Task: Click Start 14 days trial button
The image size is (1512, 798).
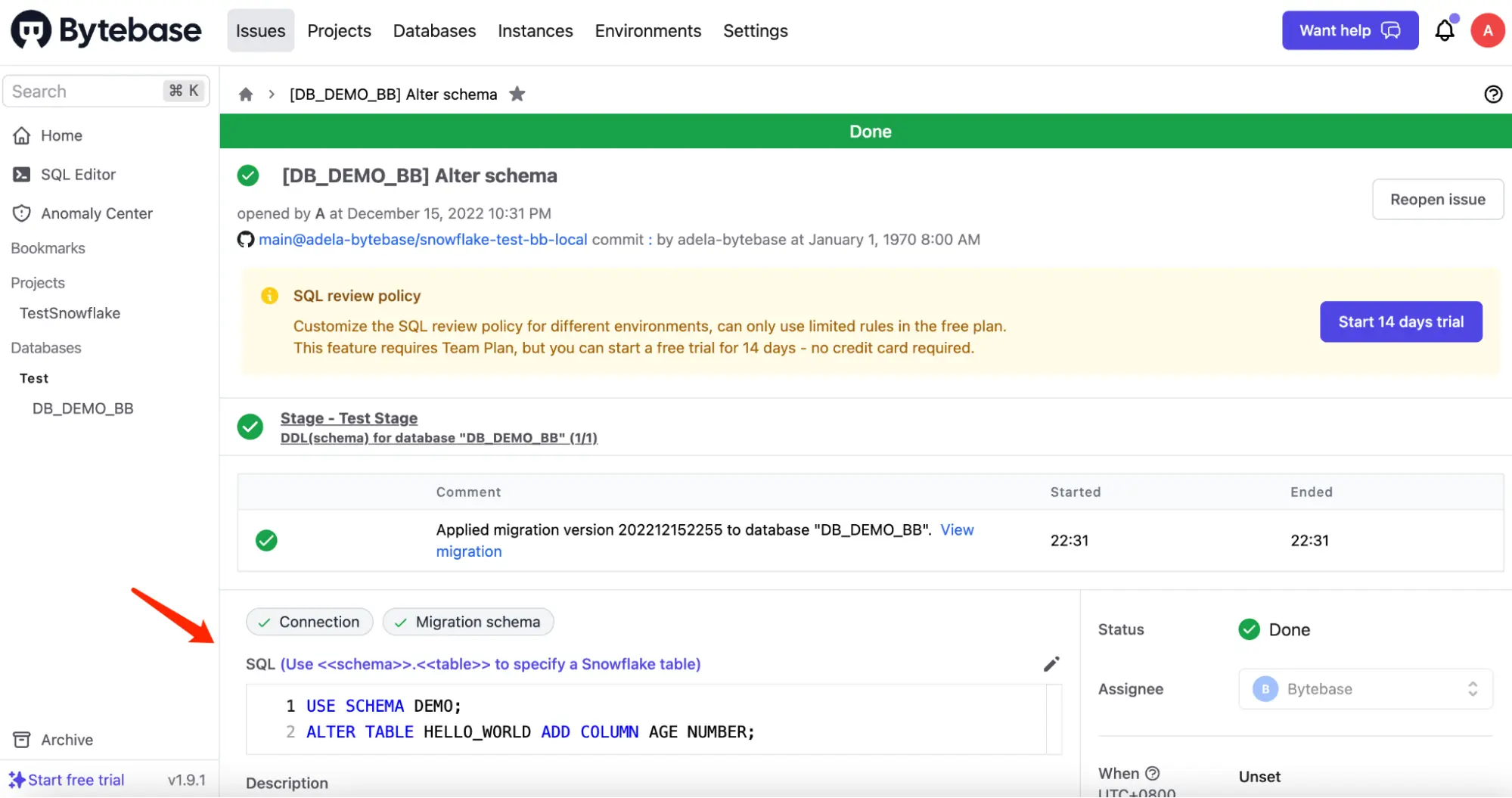Action: coord(1401,322)
